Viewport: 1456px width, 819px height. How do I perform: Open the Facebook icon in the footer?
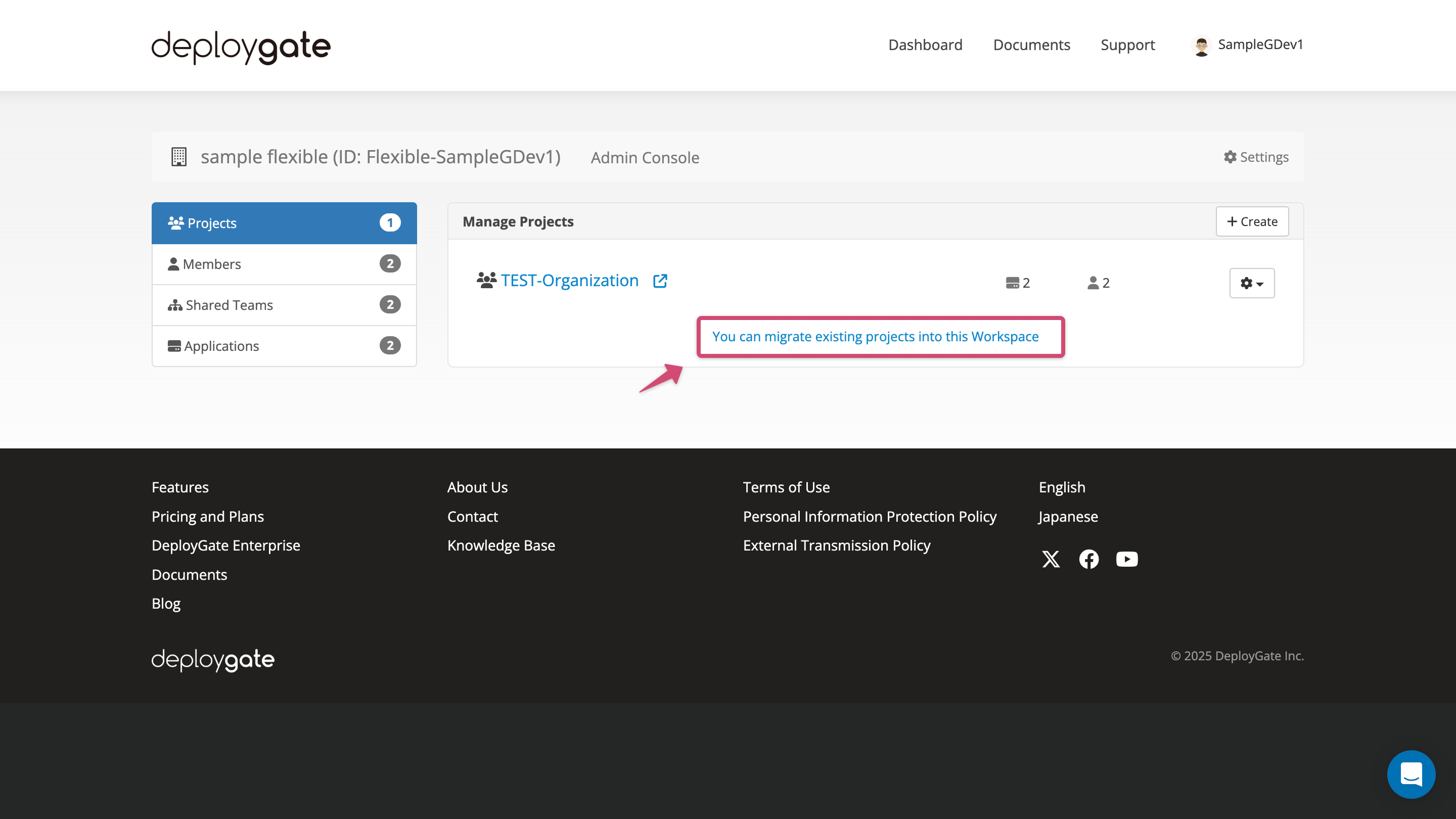coord(1088,559)
